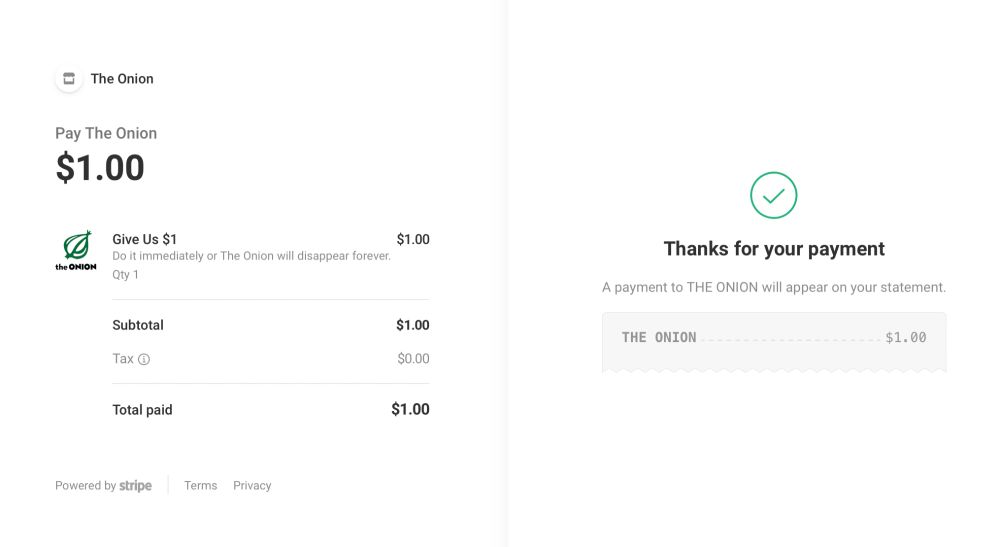Click the green payment success checkmark
This screenshot has width=1000, height=547.
coord(774,195)
